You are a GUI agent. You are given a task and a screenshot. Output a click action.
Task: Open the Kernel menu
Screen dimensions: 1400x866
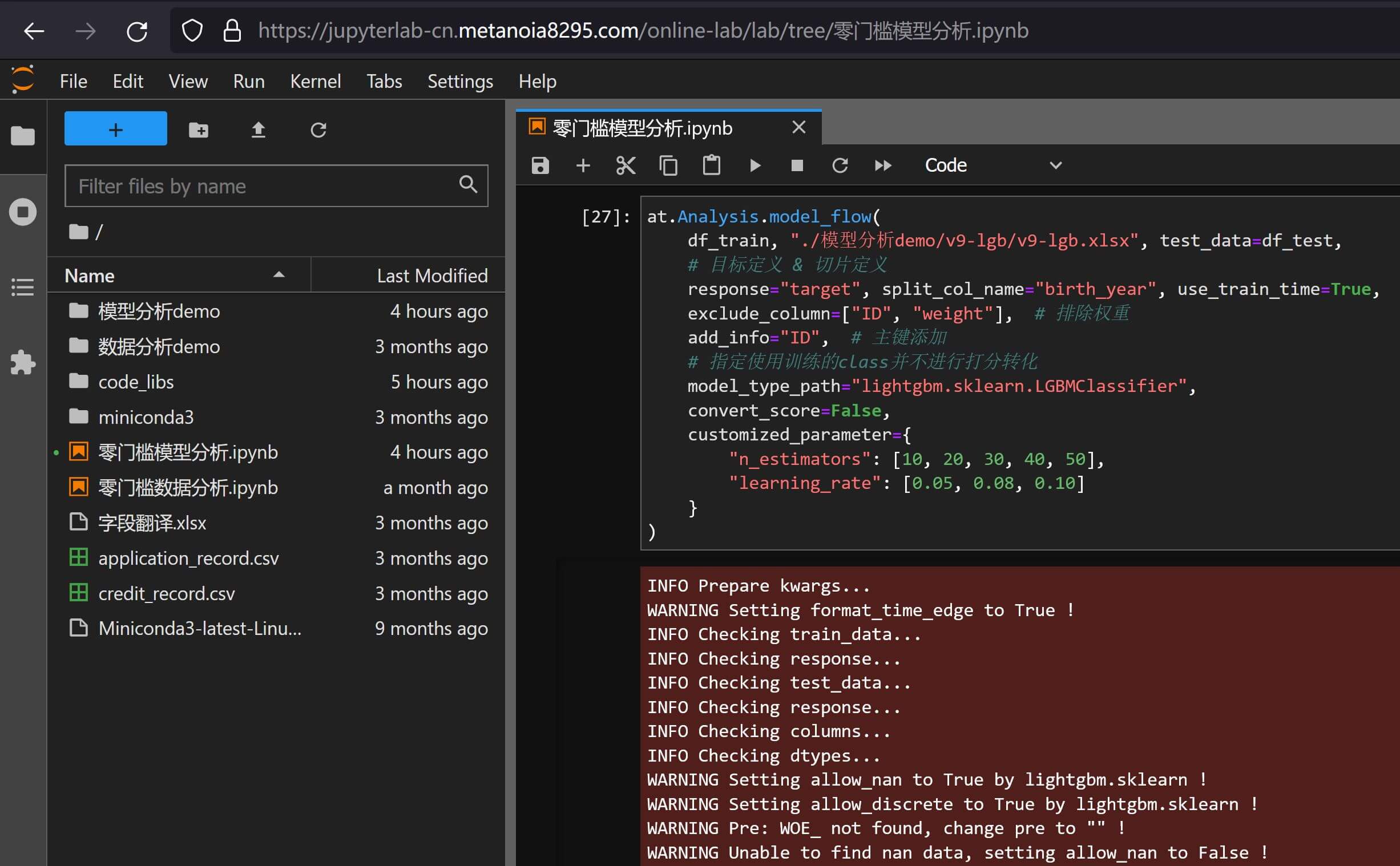tap(315, 82)
